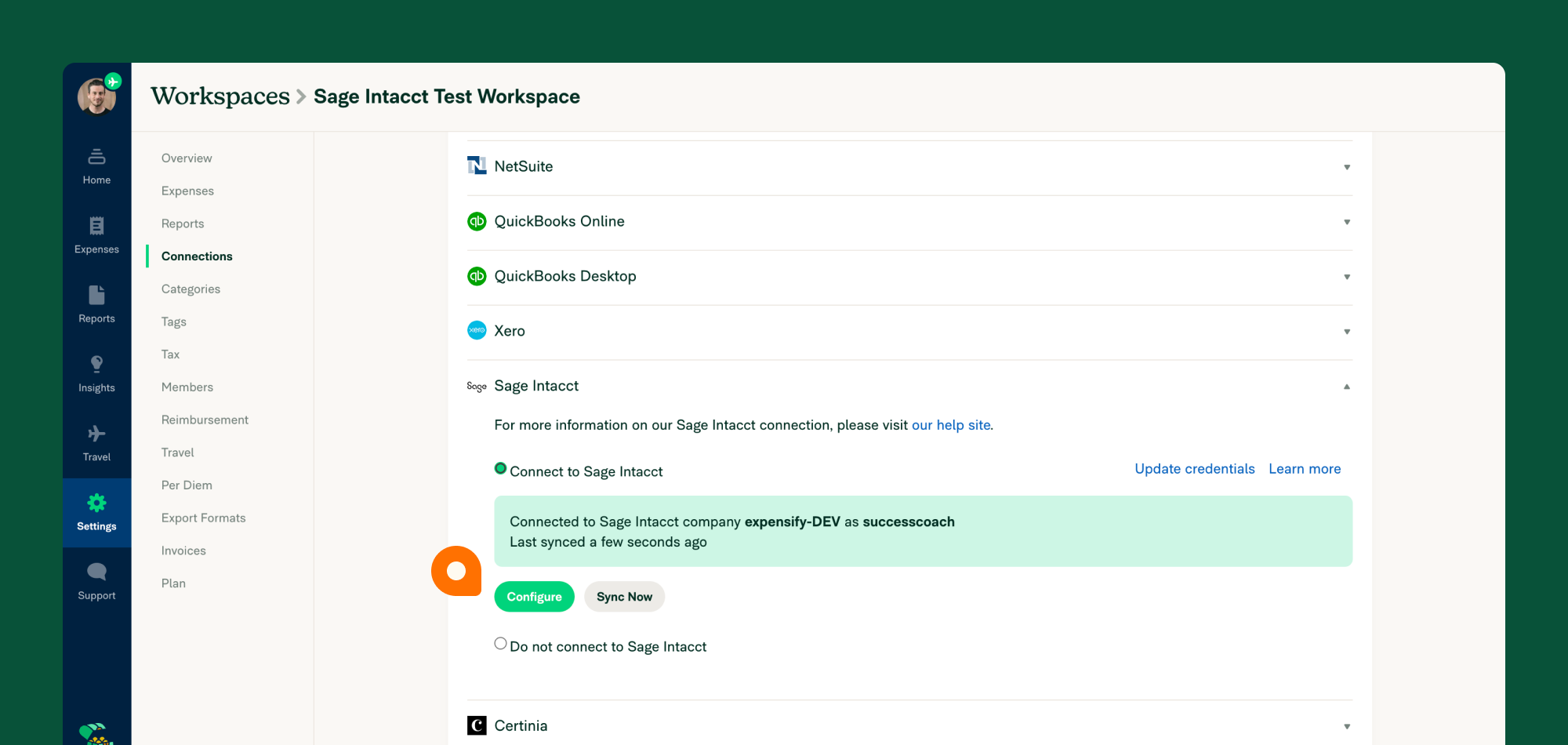Expand the QuickBooks Desktop section arrow
1568x745 pixels.
[1347, 277]
